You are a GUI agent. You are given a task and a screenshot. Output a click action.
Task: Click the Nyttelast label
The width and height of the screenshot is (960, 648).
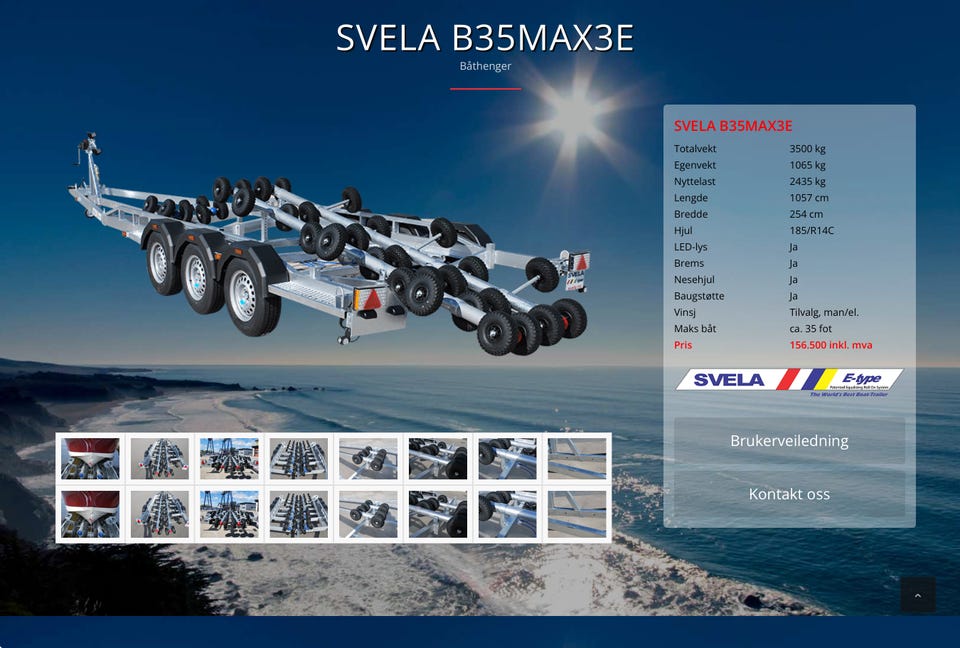click(x=694, y=181)
